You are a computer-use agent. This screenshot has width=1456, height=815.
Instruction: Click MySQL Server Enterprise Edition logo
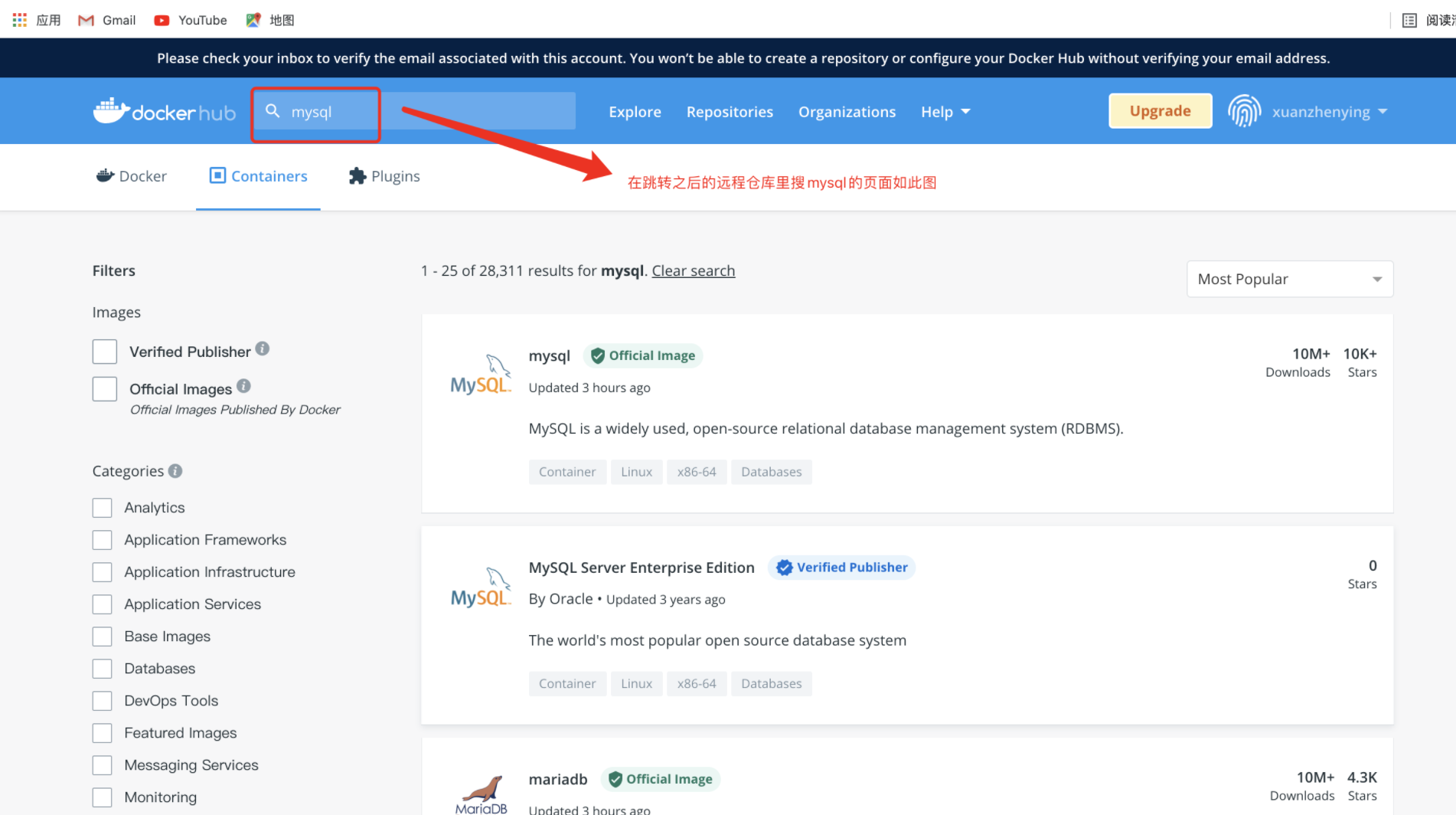(481, 587)
